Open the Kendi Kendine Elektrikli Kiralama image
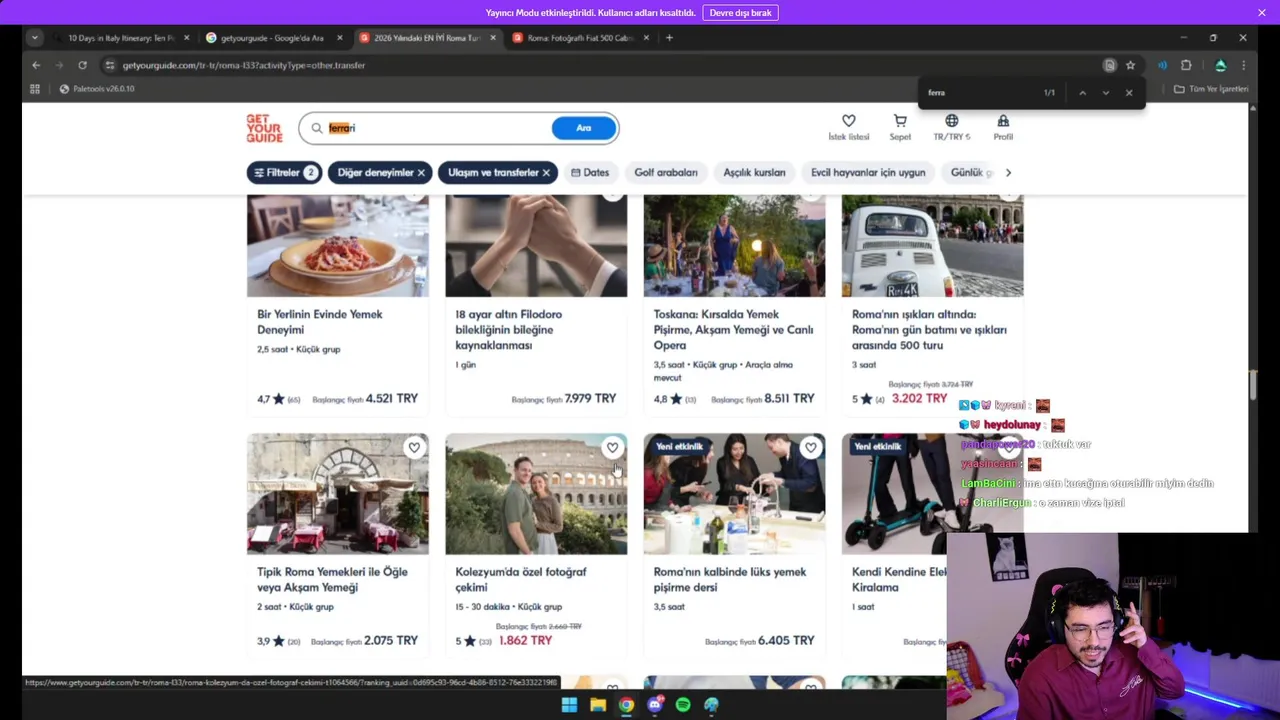The width and height of the screenshot is (1280, 720). coord(894,494)
